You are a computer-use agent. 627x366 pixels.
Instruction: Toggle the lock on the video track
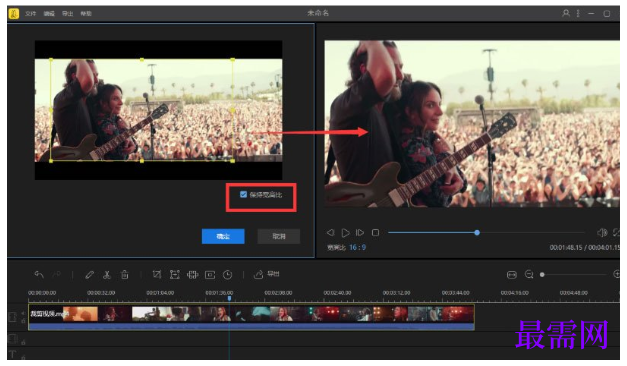click(23, 321)
